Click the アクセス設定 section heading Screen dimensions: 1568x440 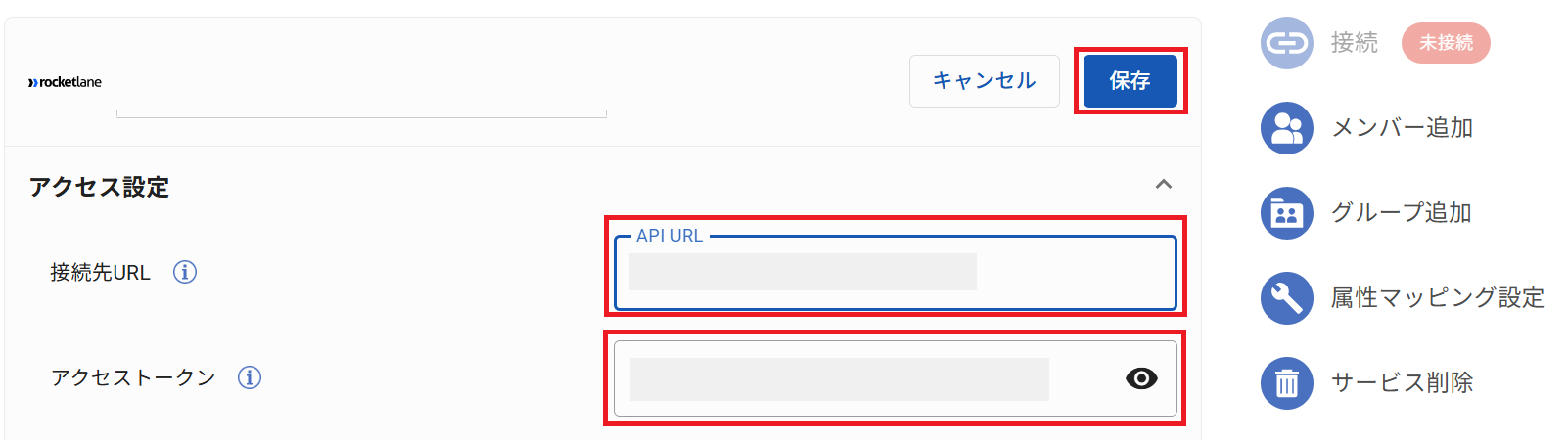99,187
